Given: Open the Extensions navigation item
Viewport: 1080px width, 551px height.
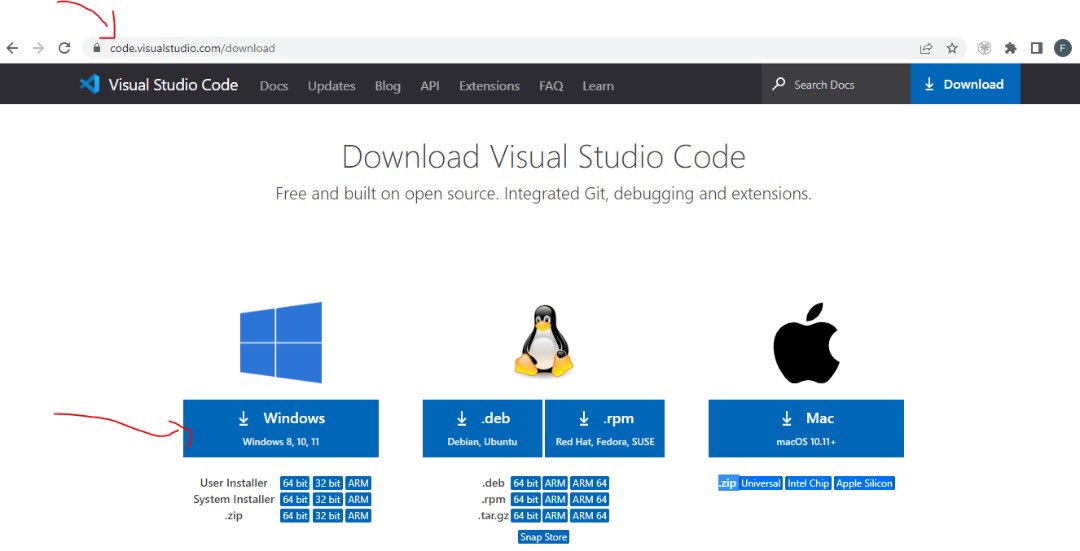Looking at the screenshot, I should 489,86.
